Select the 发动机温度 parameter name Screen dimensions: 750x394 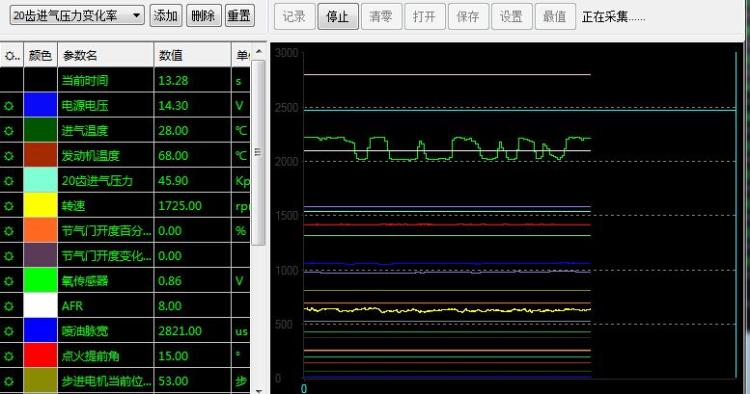tap(90, 155)
